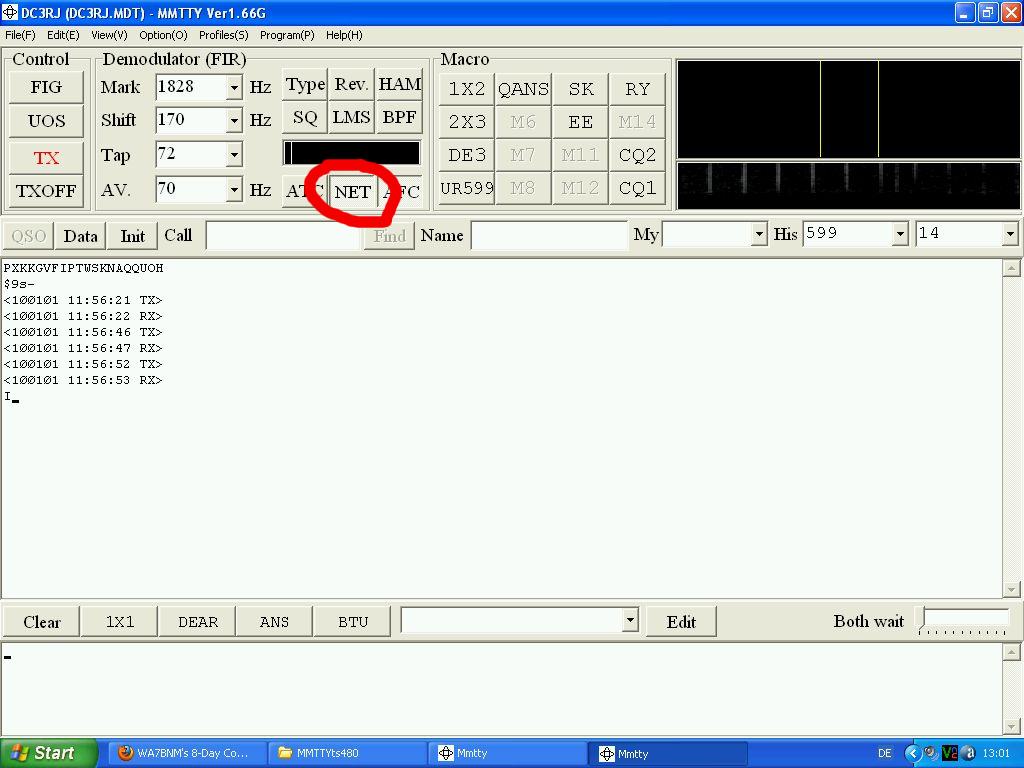Run the RY macro

[x=637, y=89]
